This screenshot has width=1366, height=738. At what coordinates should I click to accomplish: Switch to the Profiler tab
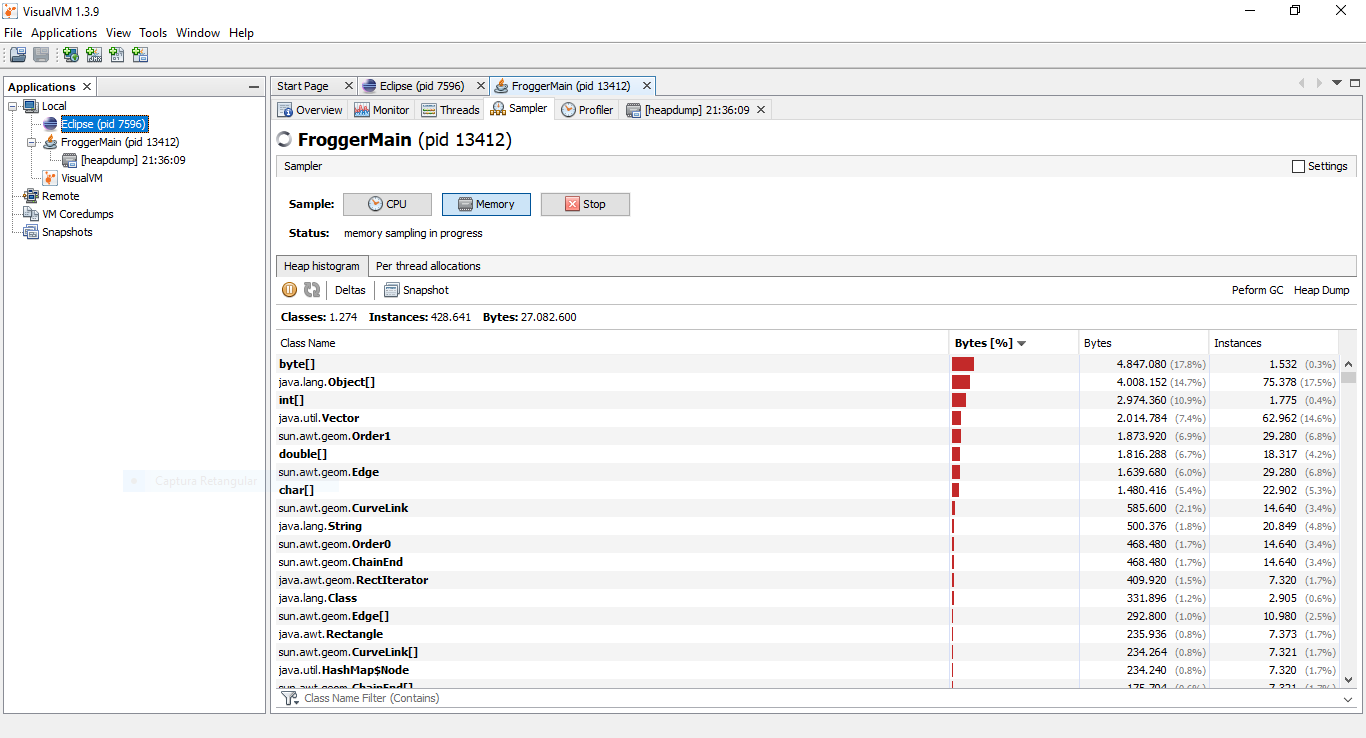[587, 110]
